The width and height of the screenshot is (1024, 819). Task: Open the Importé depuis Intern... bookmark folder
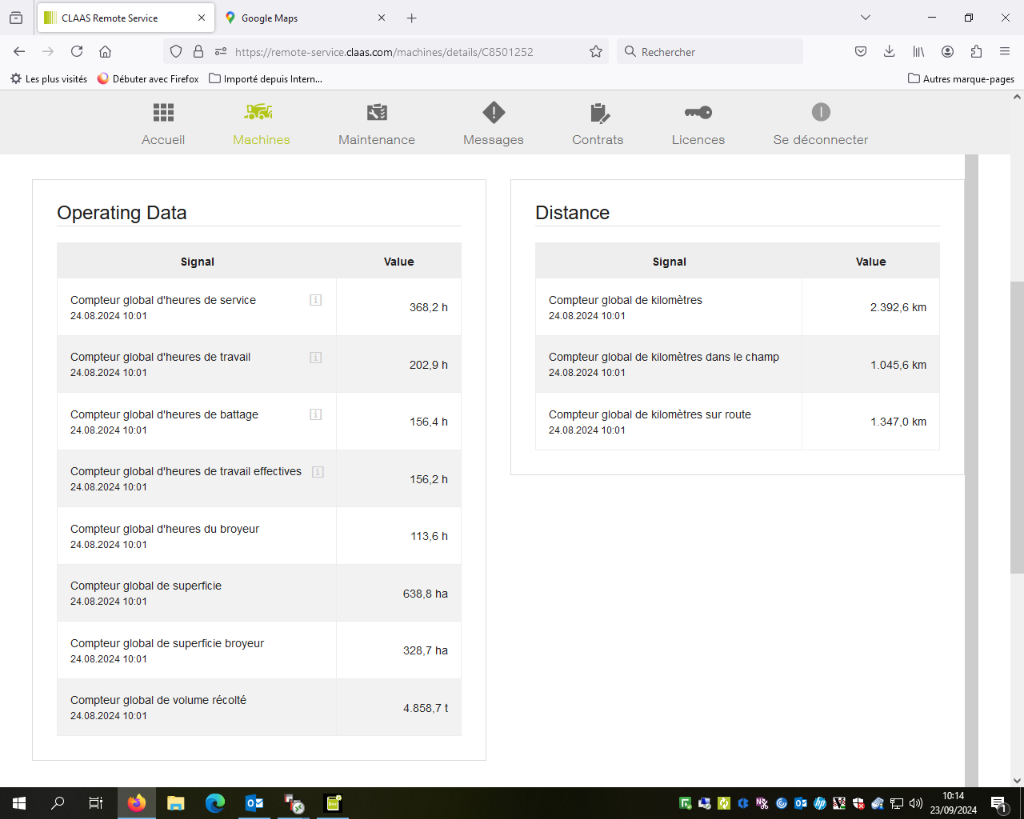[x=266, y=79]
